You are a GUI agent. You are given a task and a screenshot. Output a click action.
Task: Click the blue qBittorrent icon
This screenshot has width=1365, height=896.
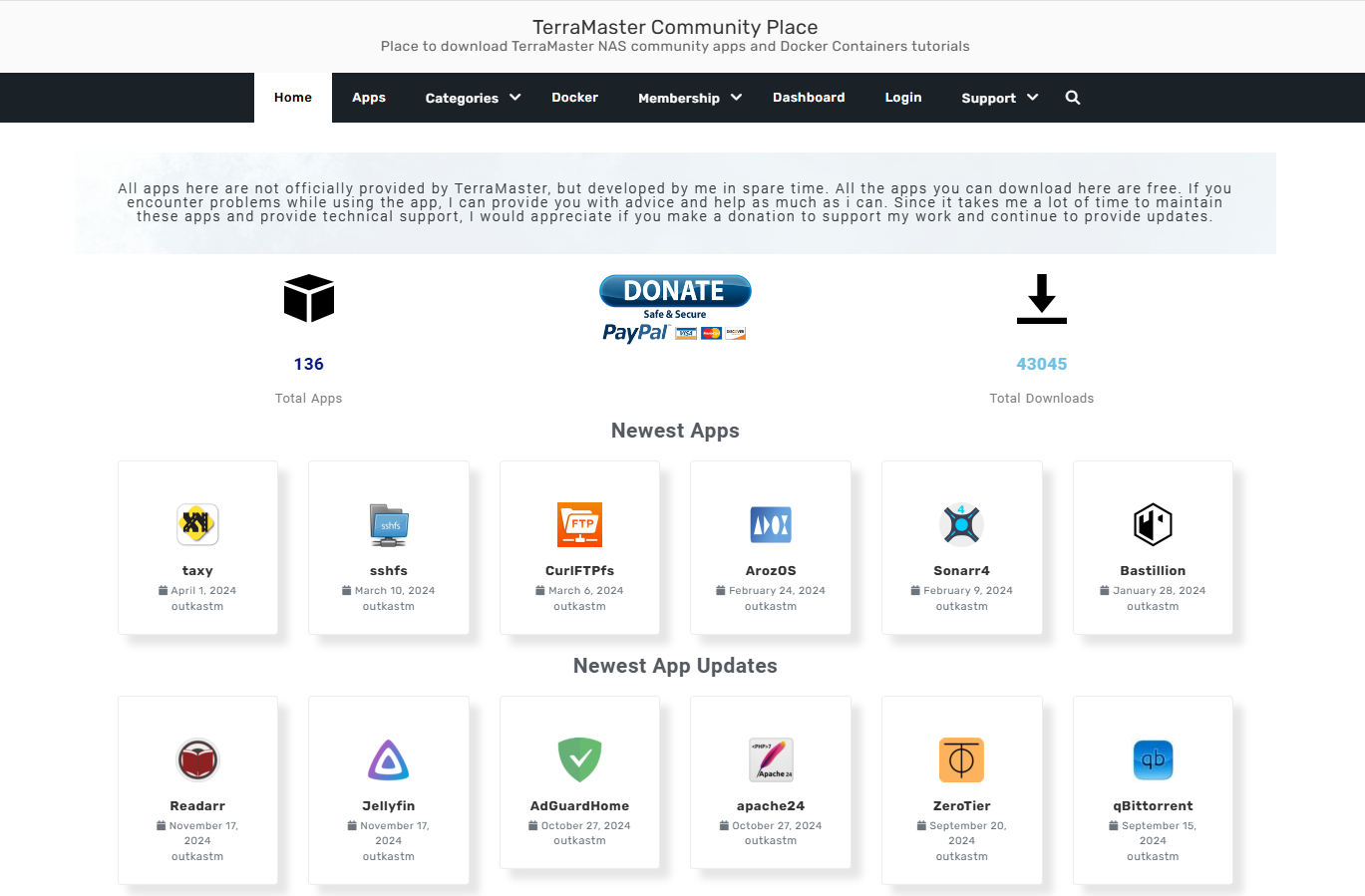pyautogui.click(x=1153, y=759)
